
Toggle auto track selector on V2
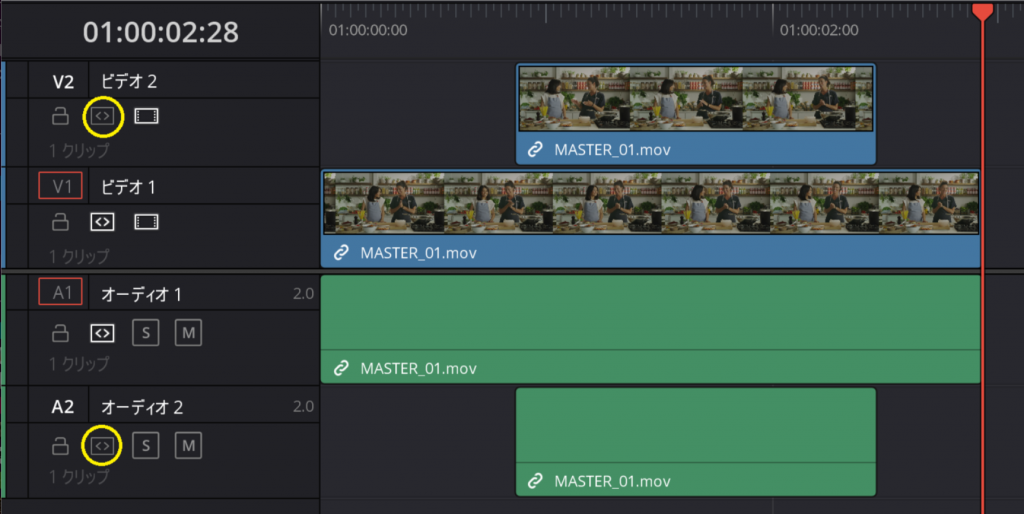coord(103,116)
